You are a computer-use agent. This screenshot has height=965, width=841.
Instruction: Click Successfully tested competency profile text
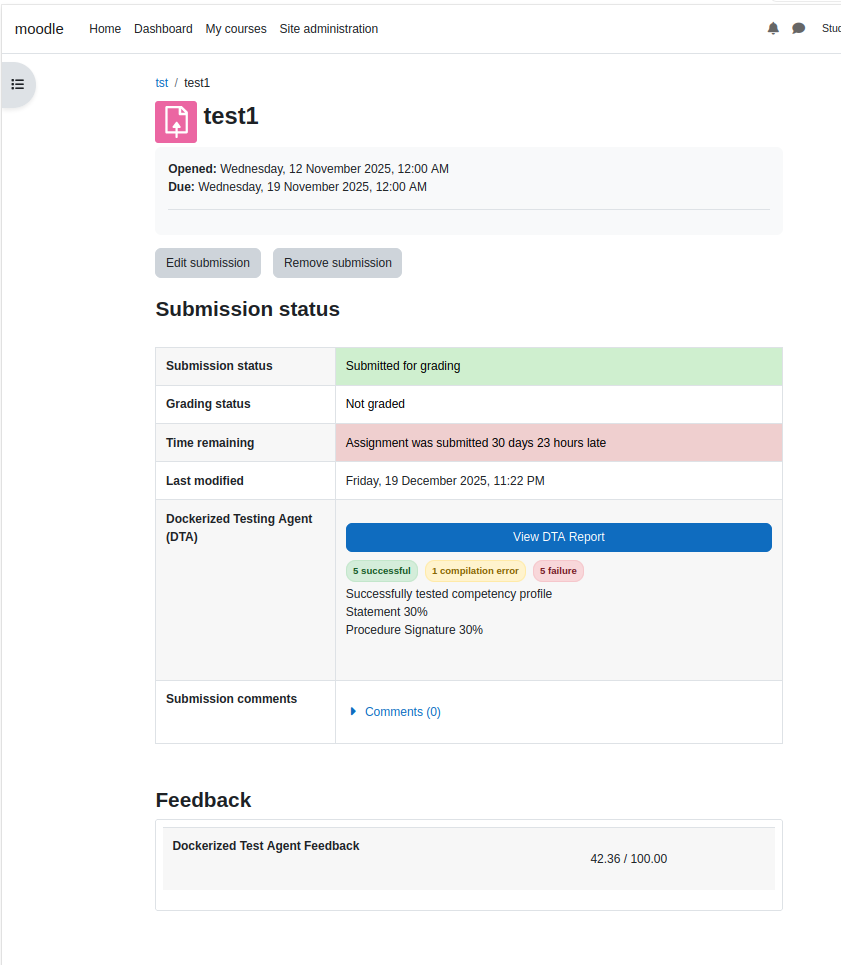pyautogui.click(x=448, y=594)
